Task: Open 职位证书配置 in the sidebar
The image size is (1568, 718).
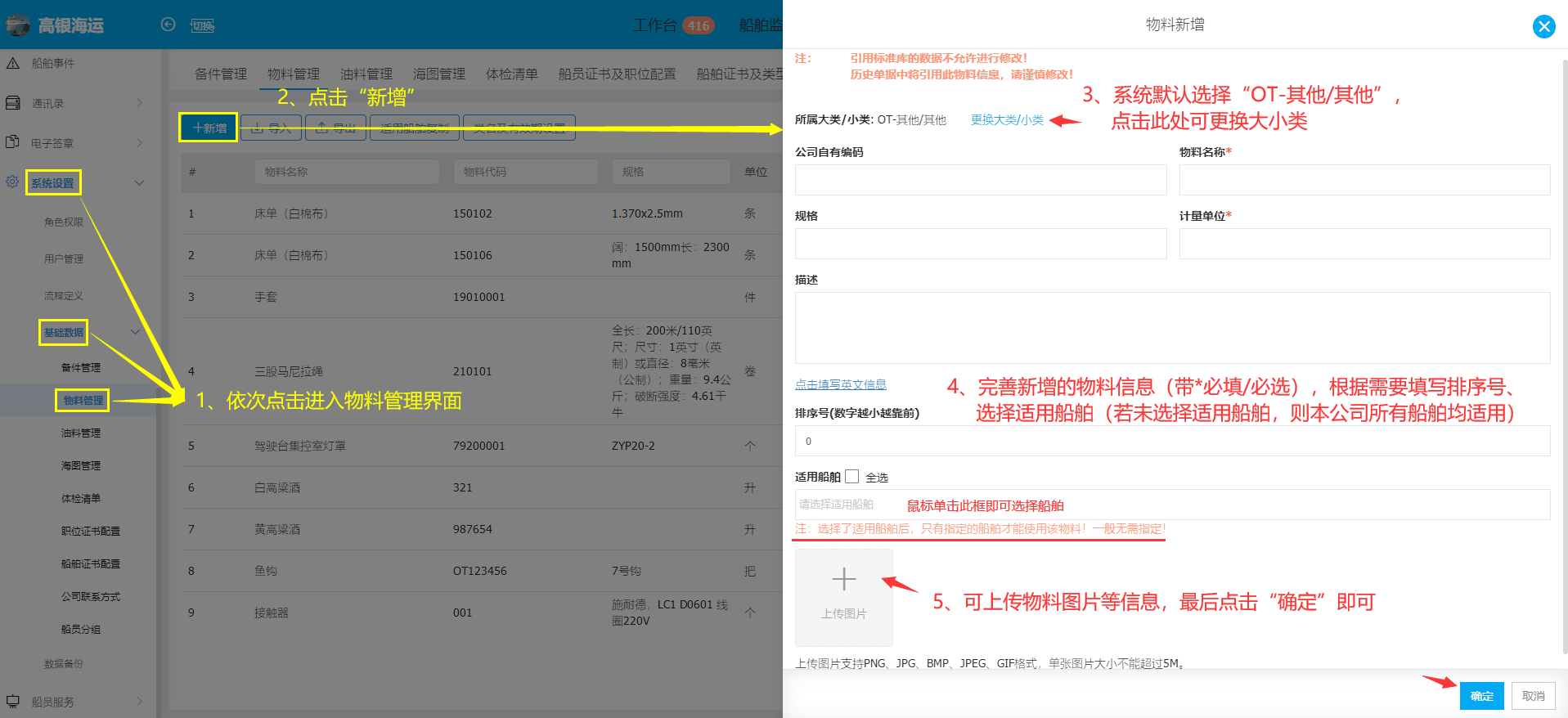Action: click(91, 532)
